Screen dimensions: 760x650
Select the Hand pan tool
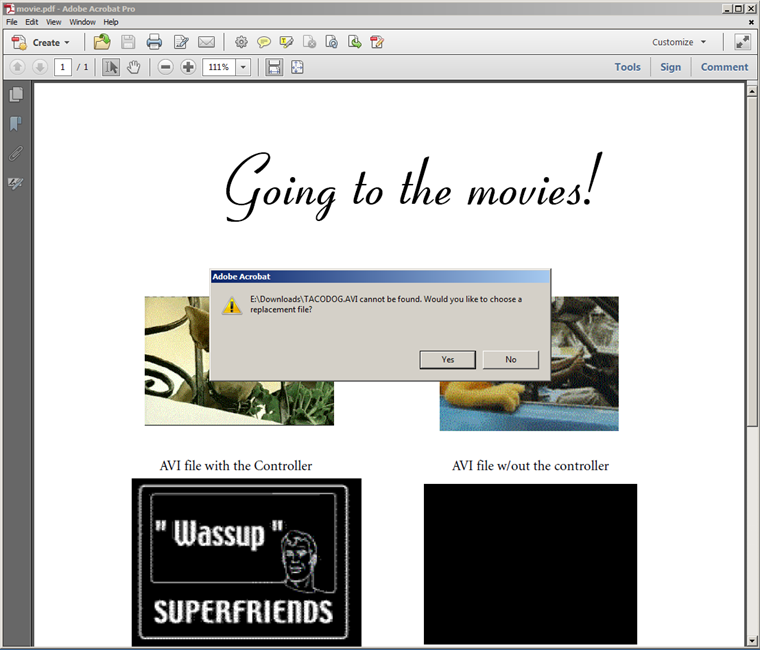coord(134,67)
